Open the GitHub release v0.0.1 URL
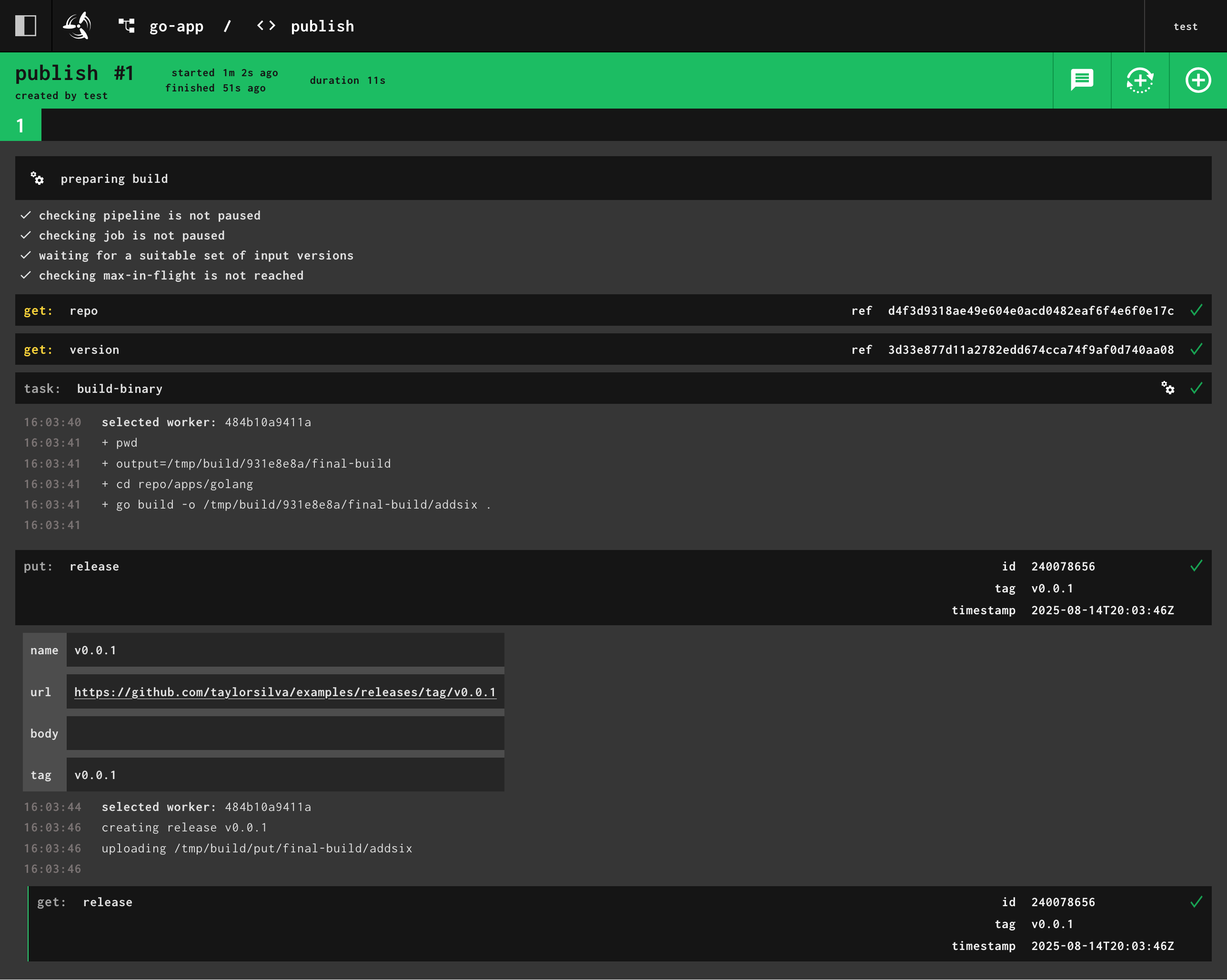The height and width of the screenshot is (980, 1227). 284,692
